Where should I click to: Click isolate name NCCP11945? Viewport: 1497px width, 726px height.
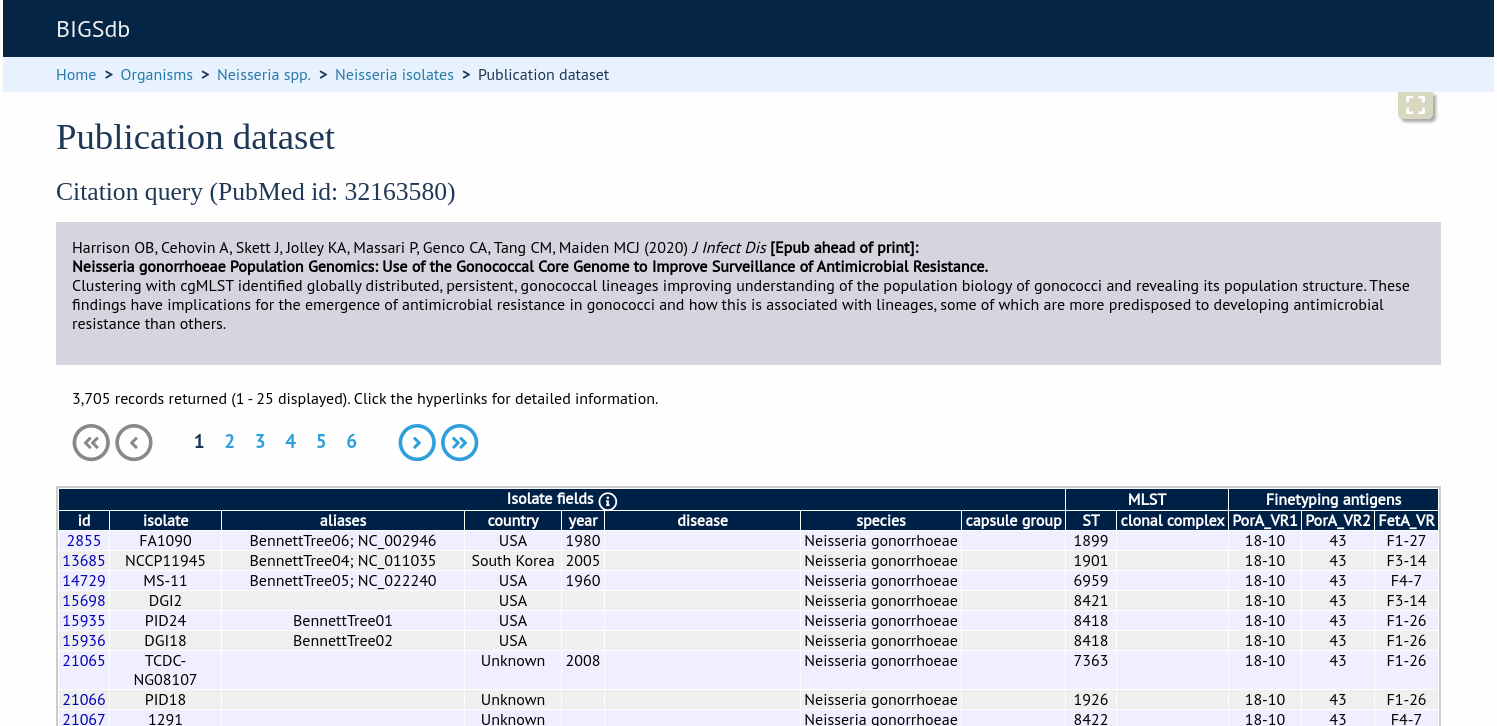[x=166, y=561]
